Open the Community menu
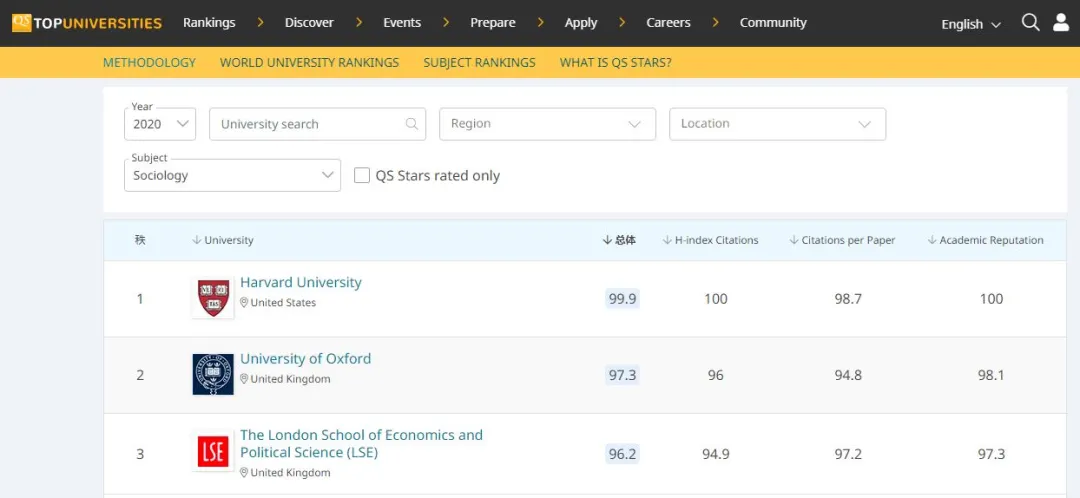Viewport: 1080px width, 498px height. coord(773,23)
